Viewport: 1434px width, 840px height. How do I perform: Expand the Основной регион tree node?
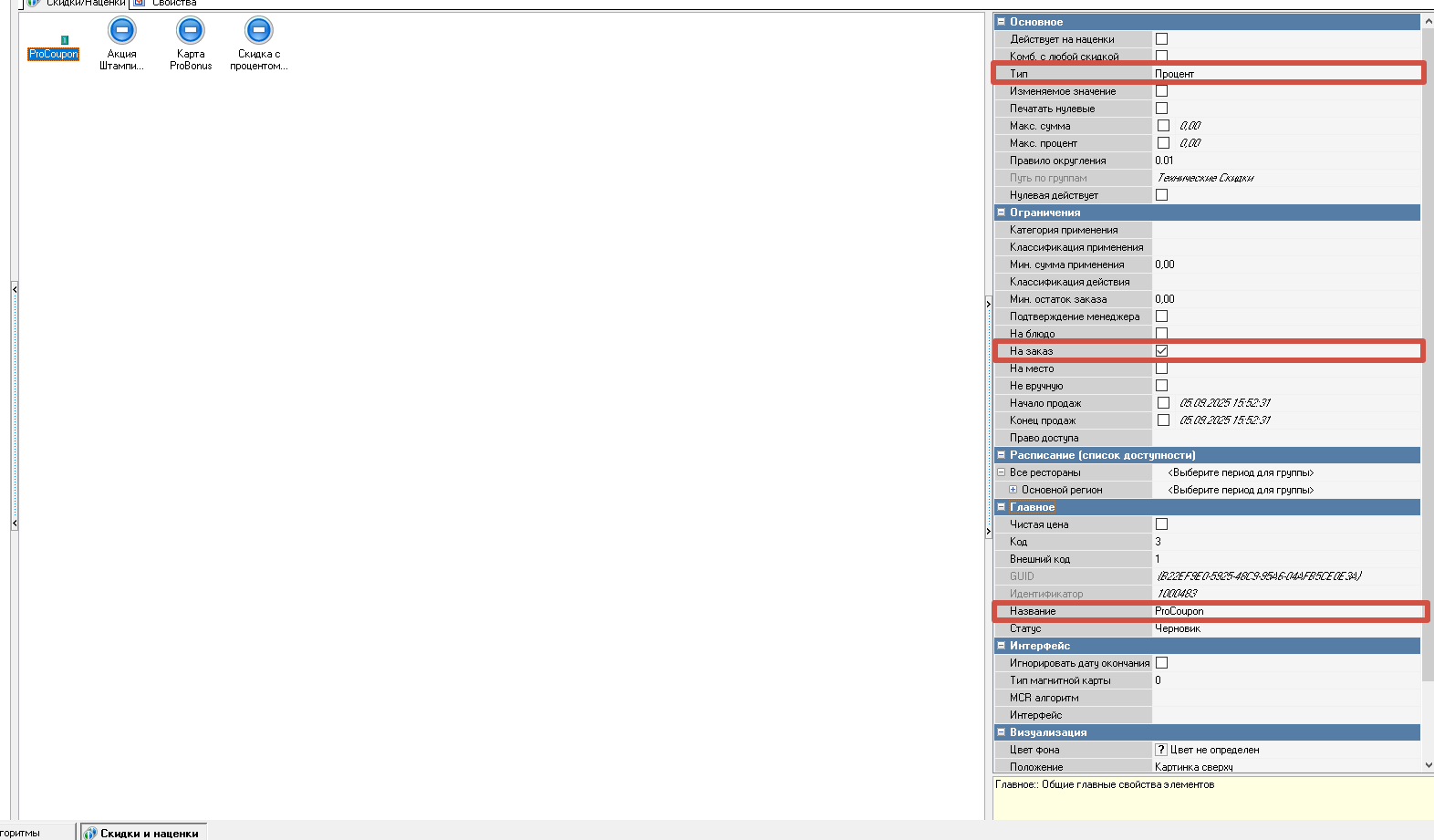(1013, 490)
